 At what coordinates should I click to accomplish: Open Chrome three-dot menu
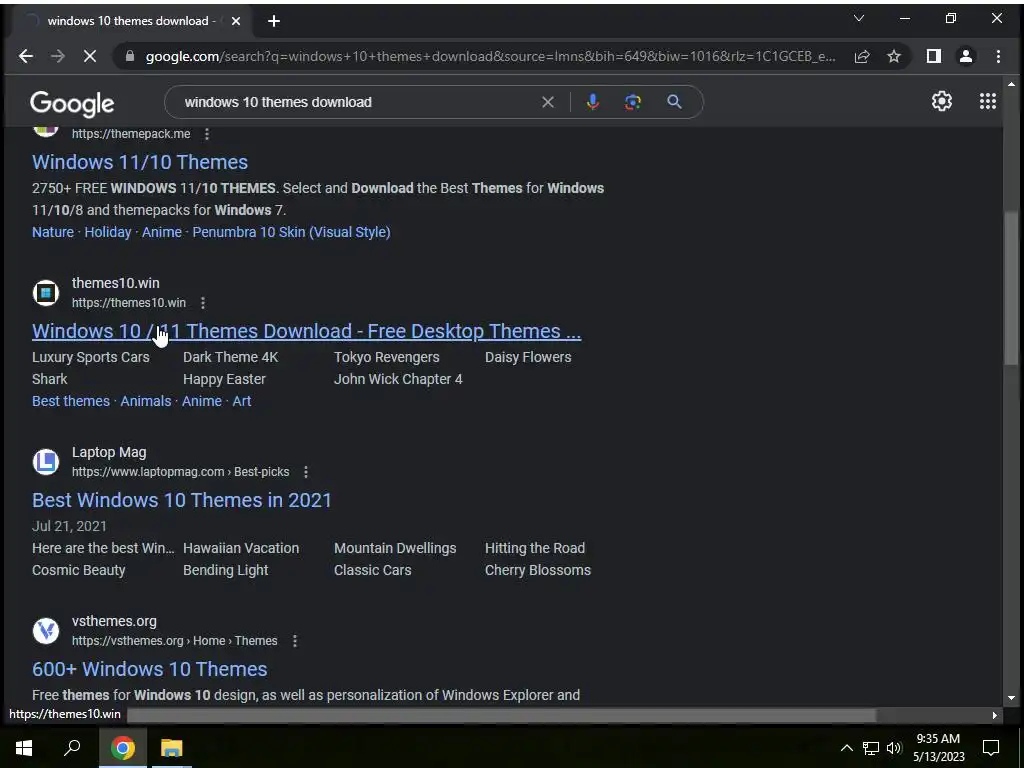(x=998, y=56)
